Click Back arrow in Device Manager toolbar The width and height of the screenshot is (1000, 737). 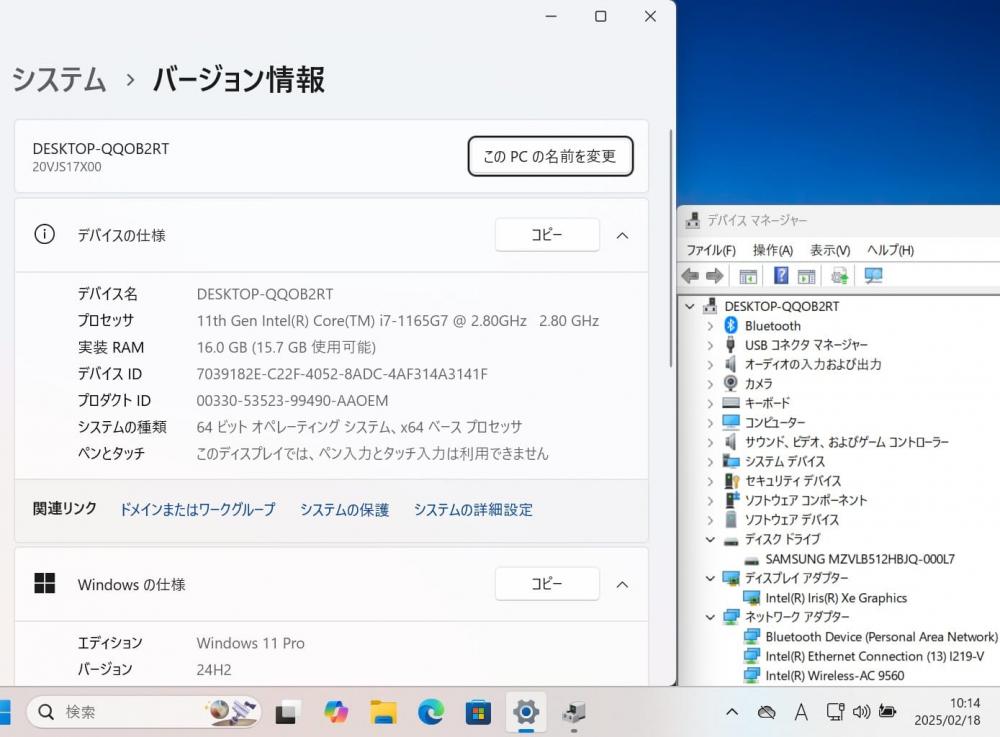(690, 276)
